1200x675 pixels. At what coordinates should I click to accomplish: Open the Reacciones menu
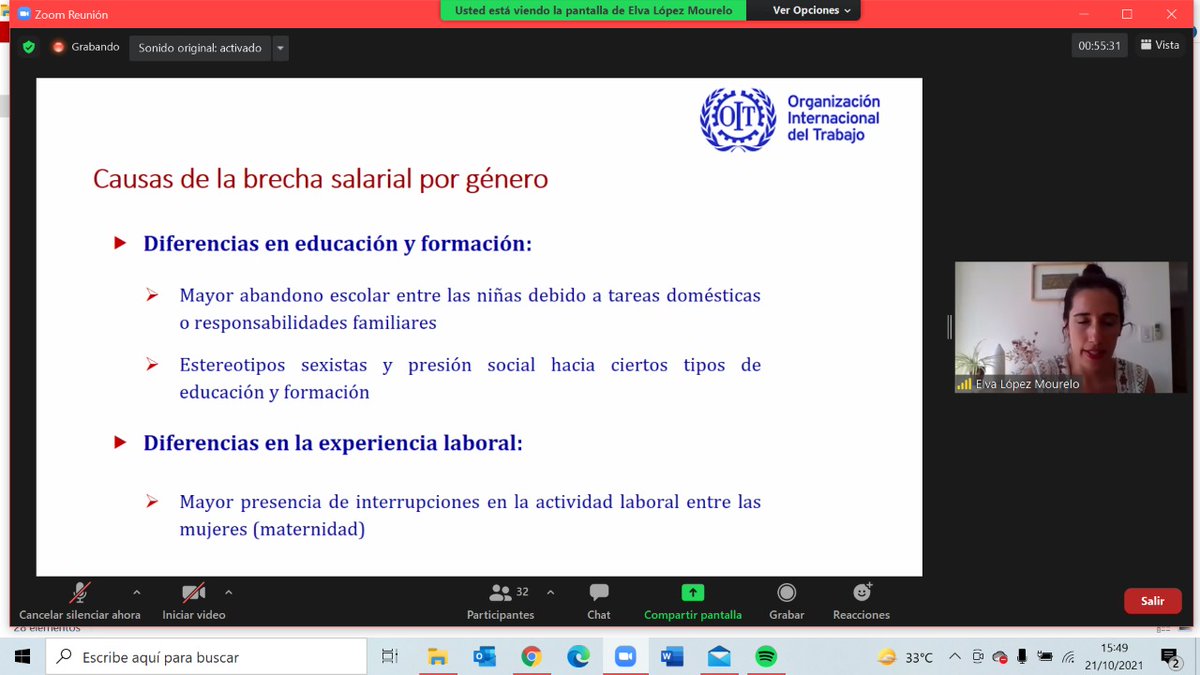tap(861, 602)
